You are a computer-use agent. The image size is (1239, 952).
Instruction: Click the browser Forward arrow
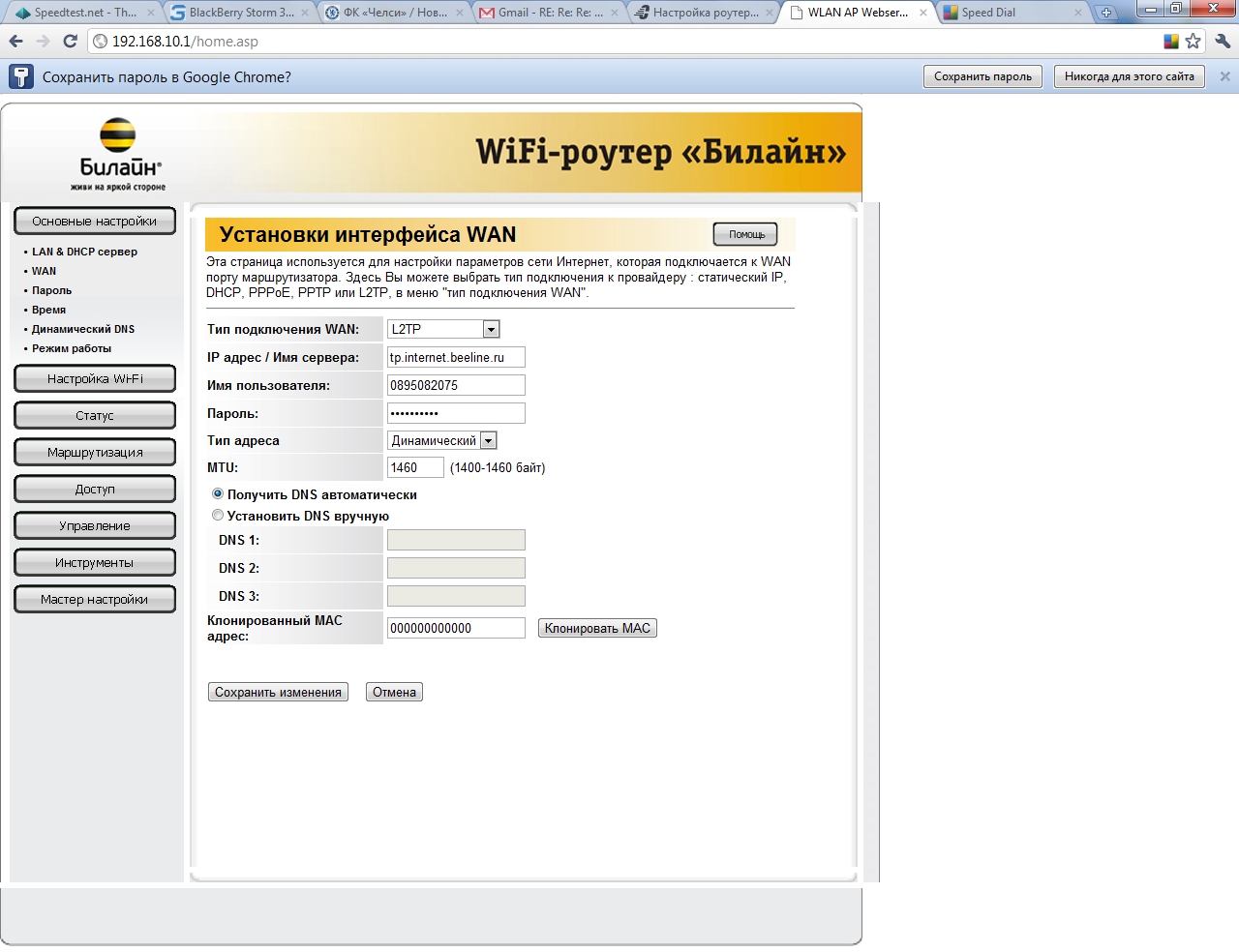pos(43,42)
